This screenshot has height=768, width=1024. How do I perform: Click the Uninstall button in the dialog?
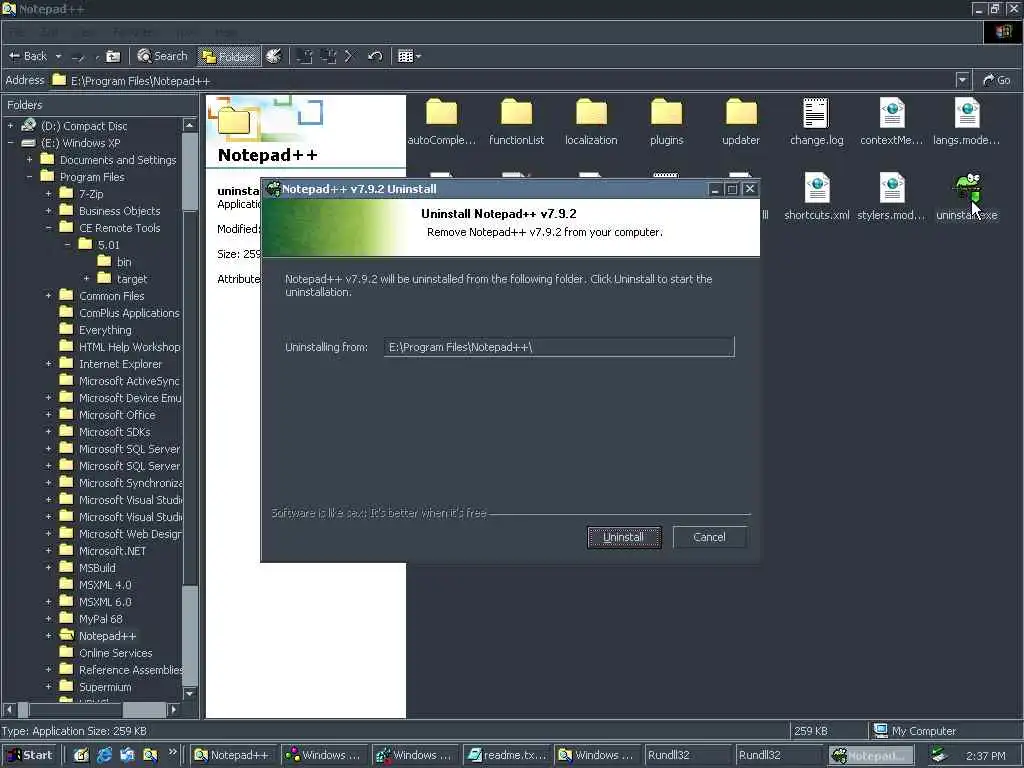pyautogui.click(x=624, y=537)
